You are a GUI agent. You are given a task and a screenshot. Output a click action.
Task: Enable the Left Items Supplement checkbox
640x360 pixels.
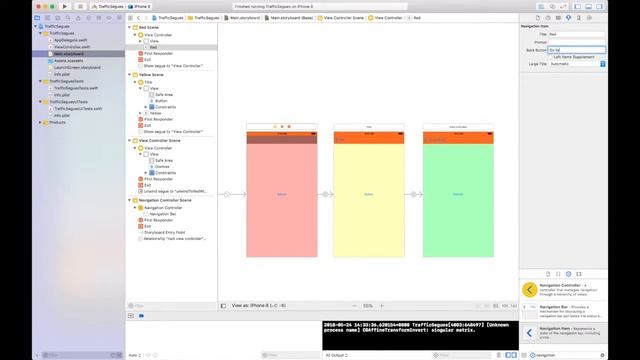tap(551, 57)
